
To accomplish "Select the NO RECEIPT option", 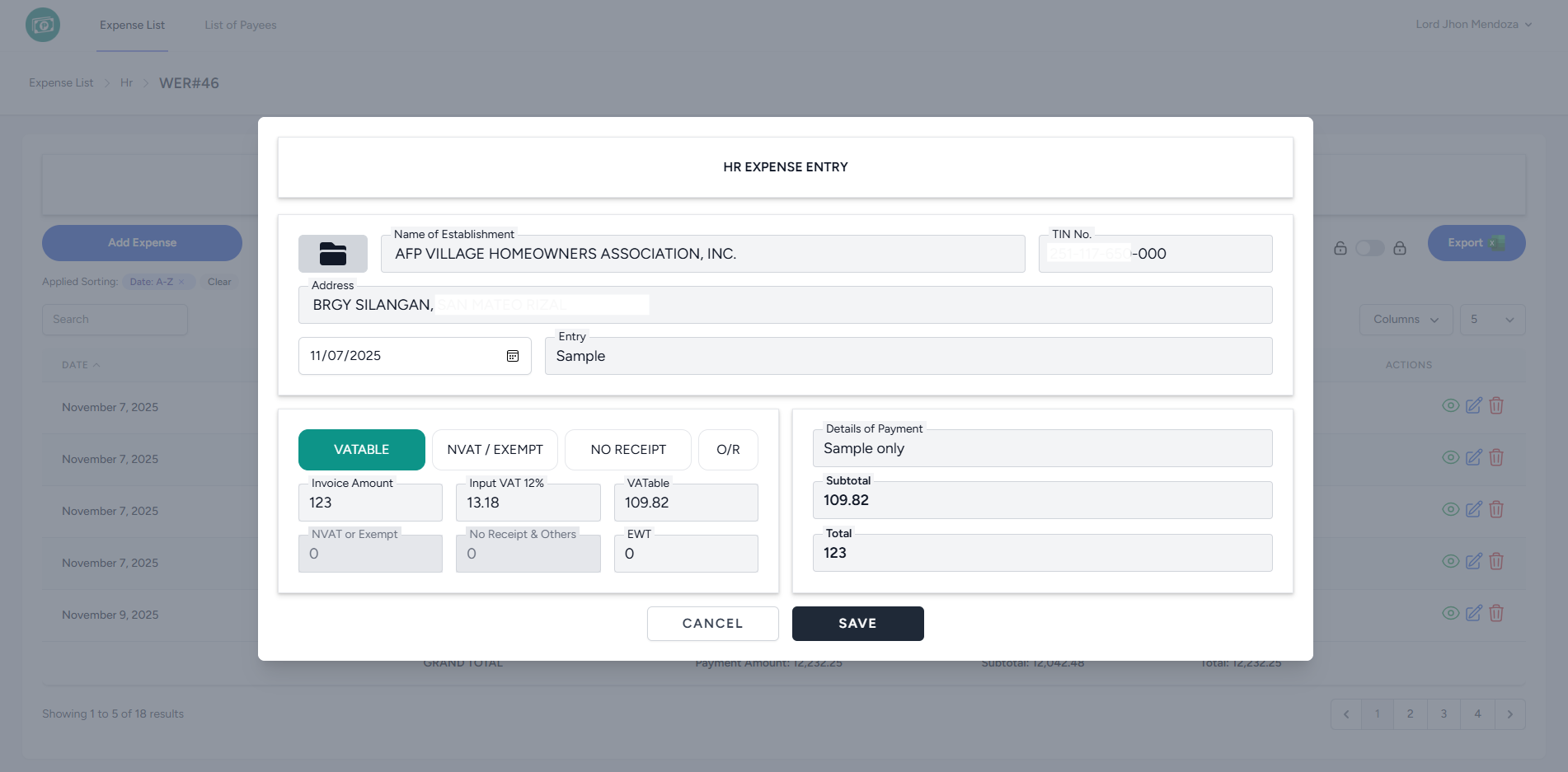I will point(628,450).
